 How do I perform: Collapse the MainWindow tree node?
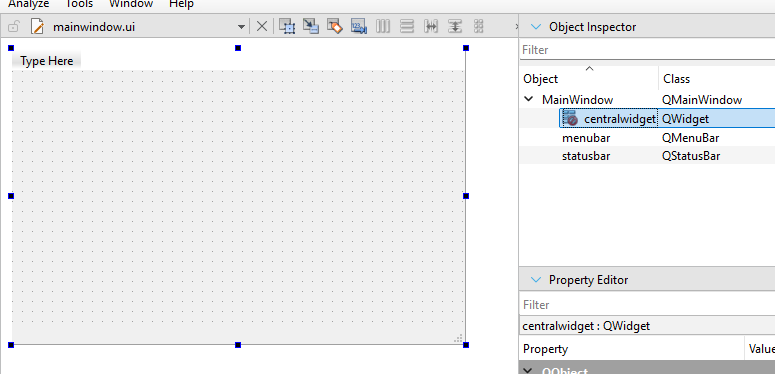pyautogui.click(x=528, y=99)
